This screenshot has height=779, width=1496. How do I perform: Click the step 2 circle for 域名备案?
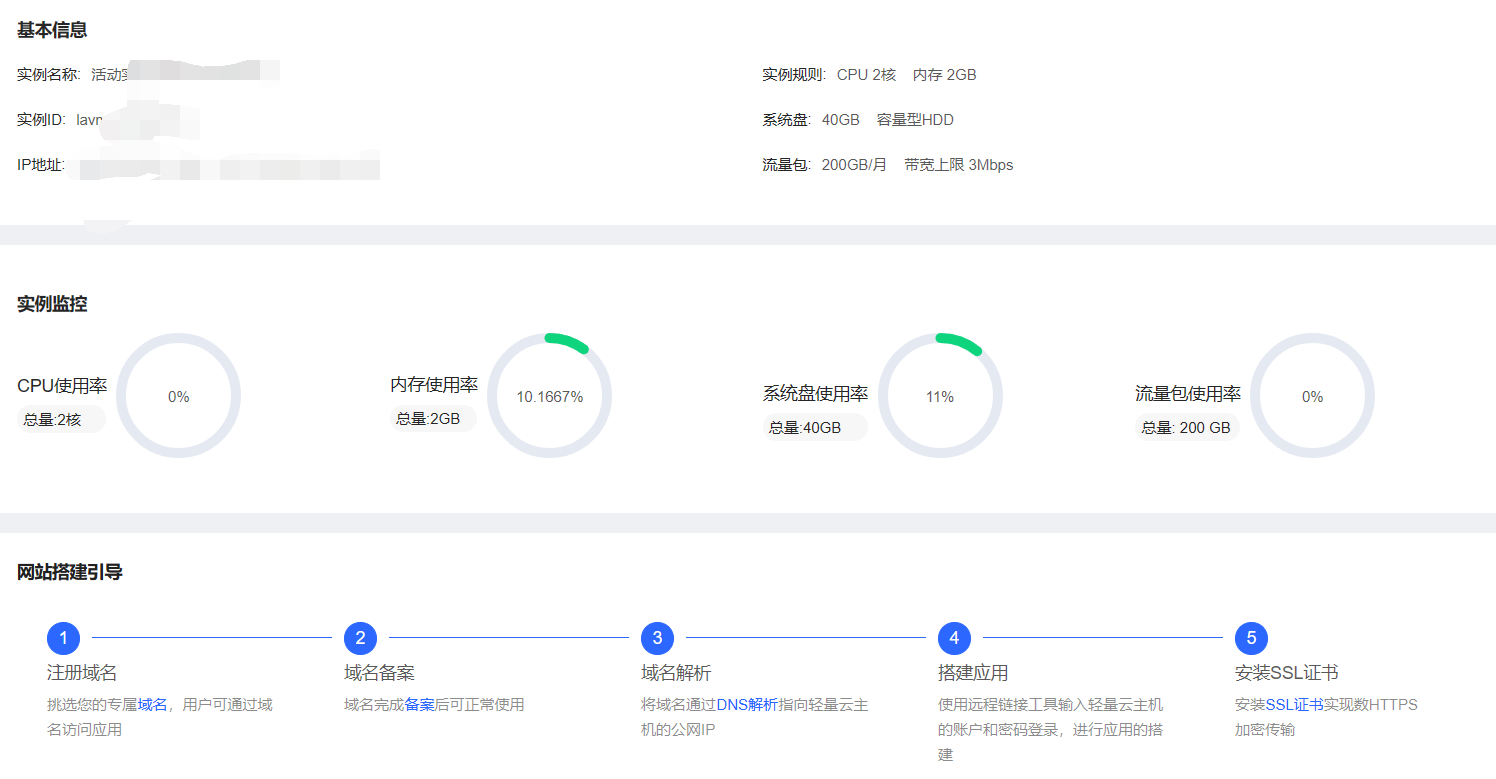click(360, 638)
